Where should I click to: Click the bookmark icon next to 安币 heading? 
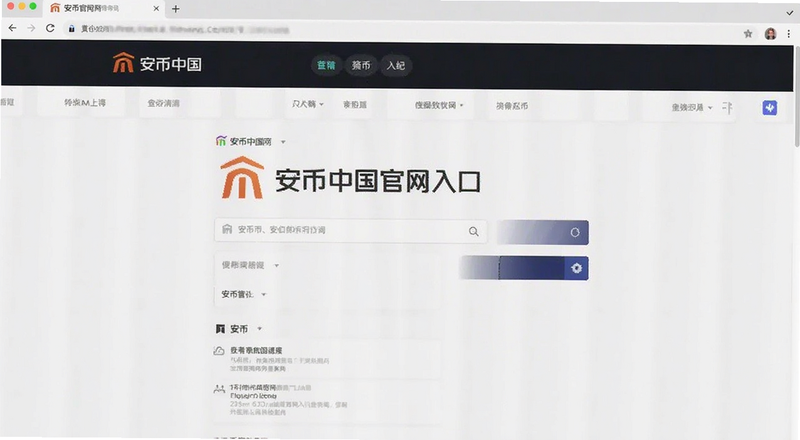(220, 329)
